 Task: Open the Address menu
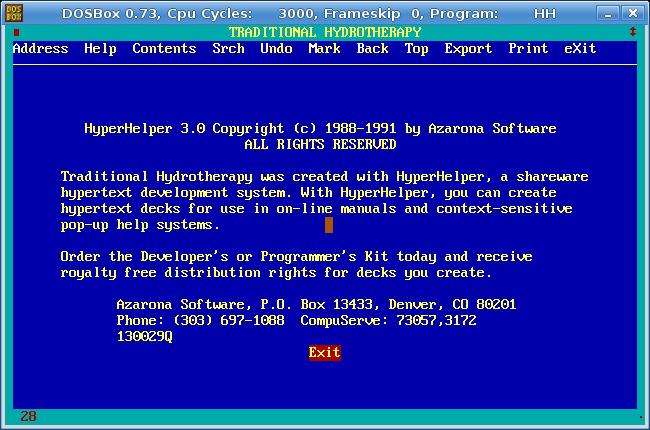pos(40,49)
